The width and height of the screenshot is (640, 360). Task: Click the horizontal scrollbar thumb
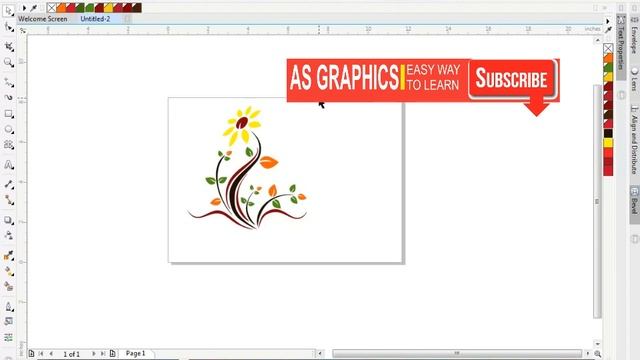(457, 354)
